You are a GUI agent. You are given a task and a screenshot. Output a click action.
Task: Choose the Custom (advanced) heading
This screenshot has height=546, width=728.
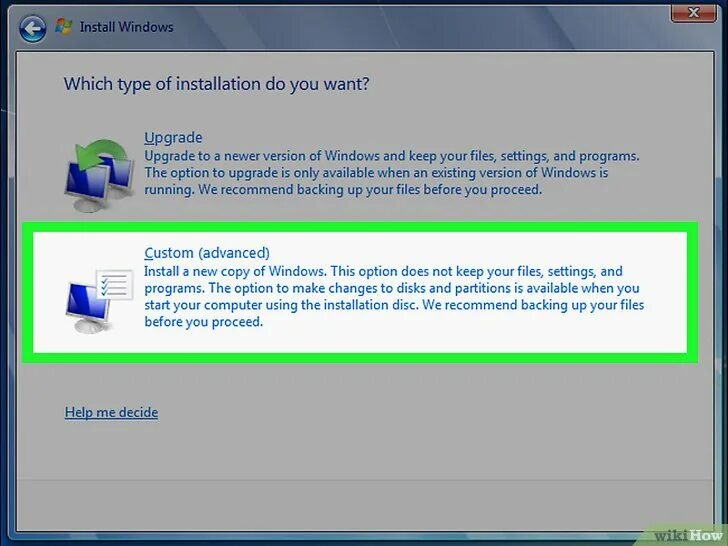pos(207,253)
